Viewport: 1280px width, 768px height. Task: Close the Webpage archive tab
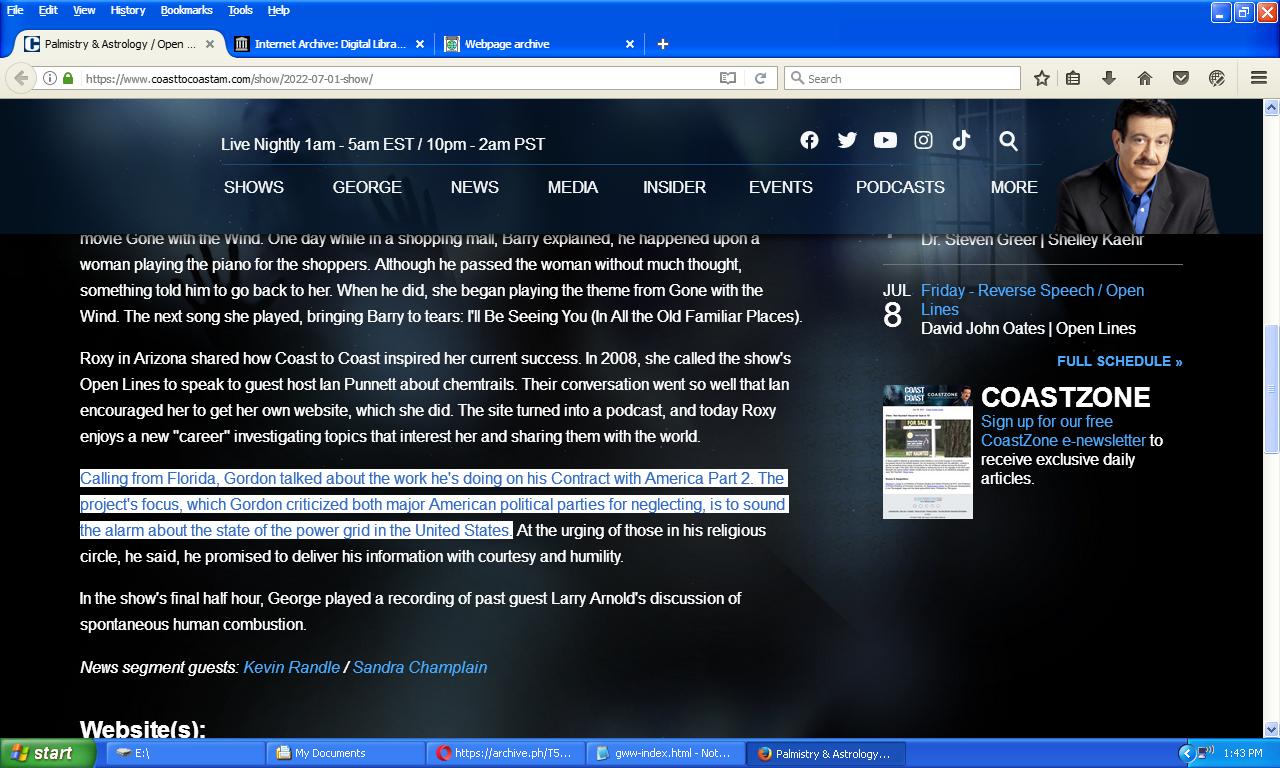(630, 44)
